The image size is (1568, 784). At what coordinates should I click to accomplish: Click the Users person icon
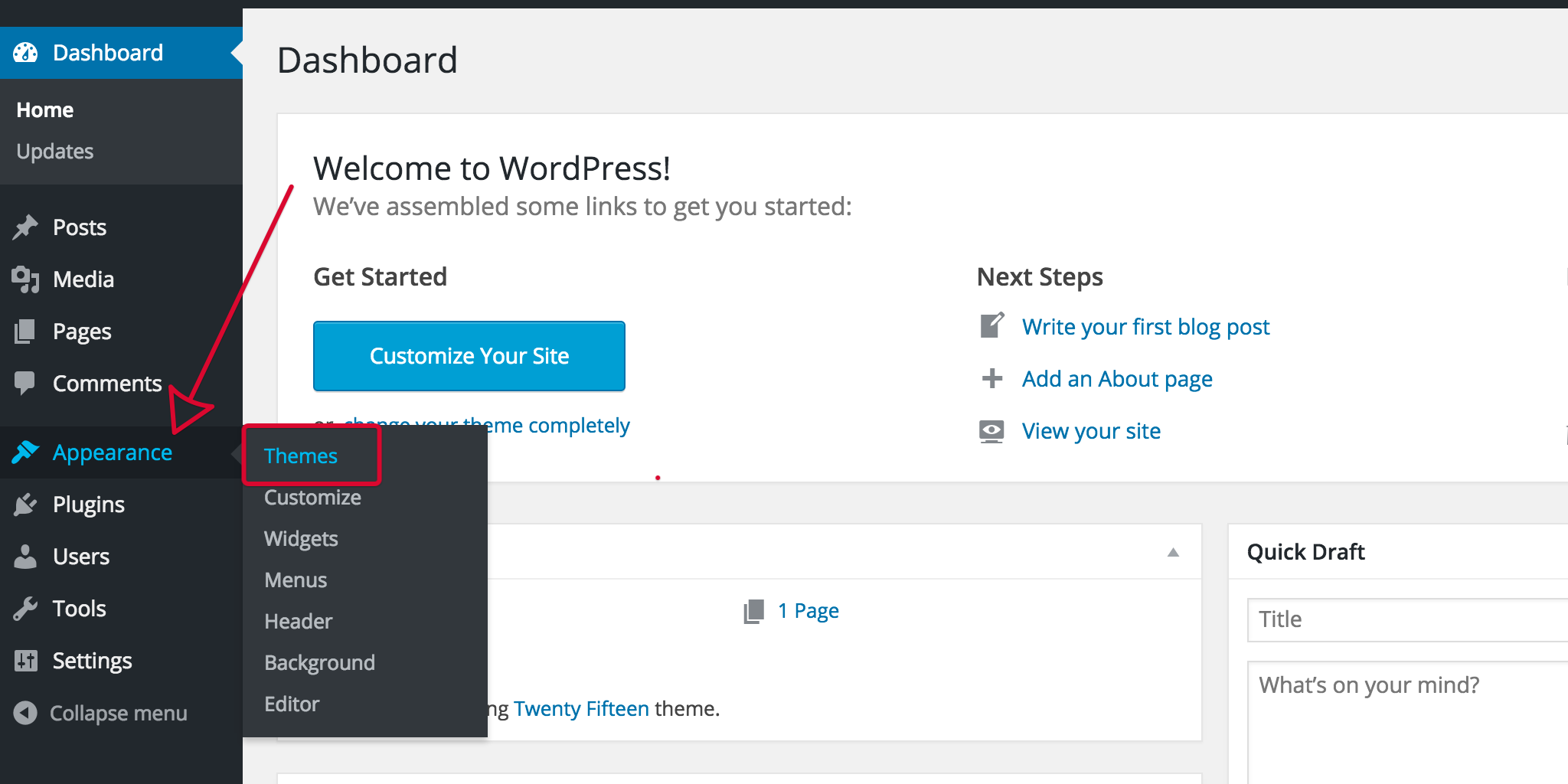point(25,556)
